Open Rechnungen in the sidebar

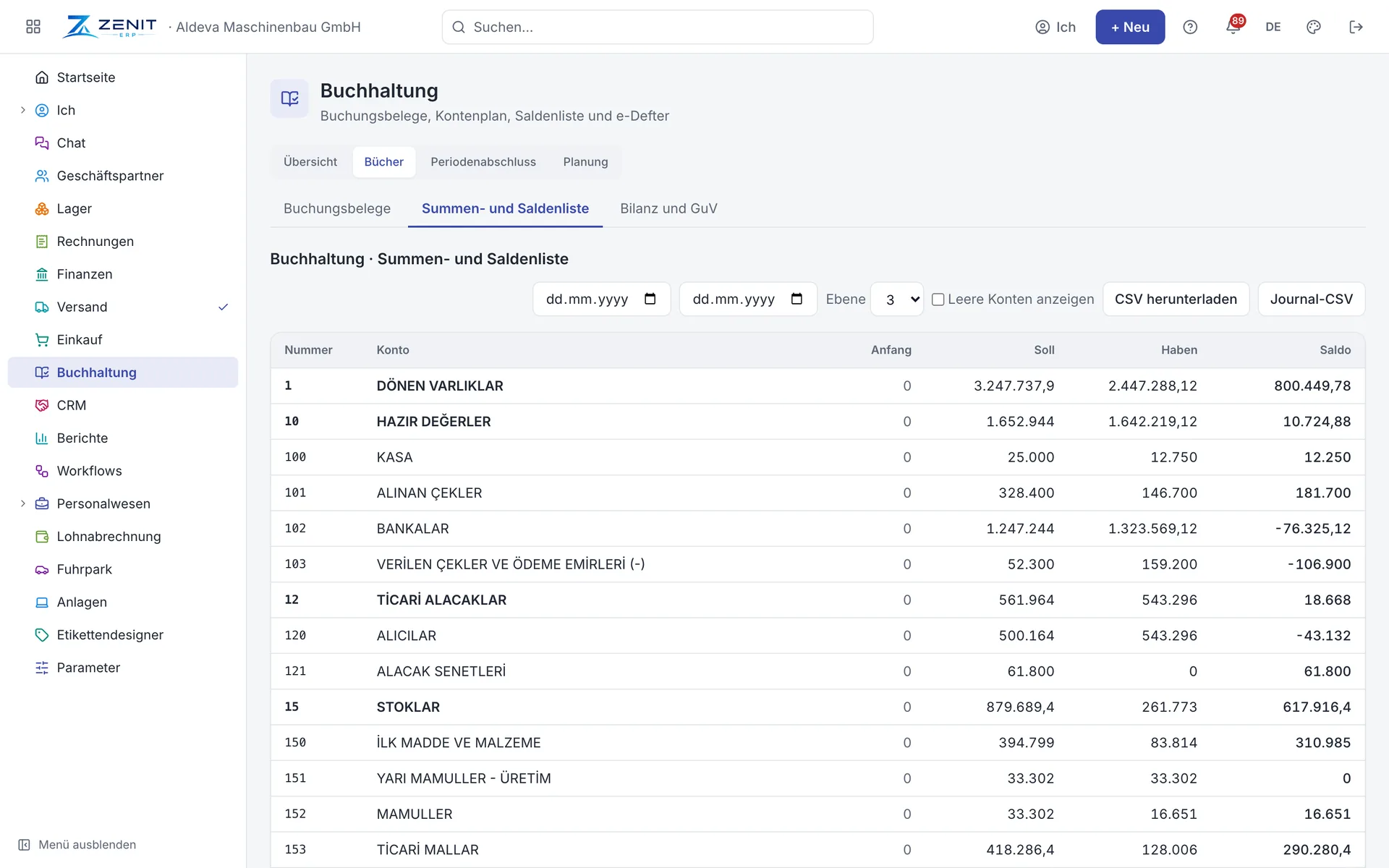(x=123, y=242)
